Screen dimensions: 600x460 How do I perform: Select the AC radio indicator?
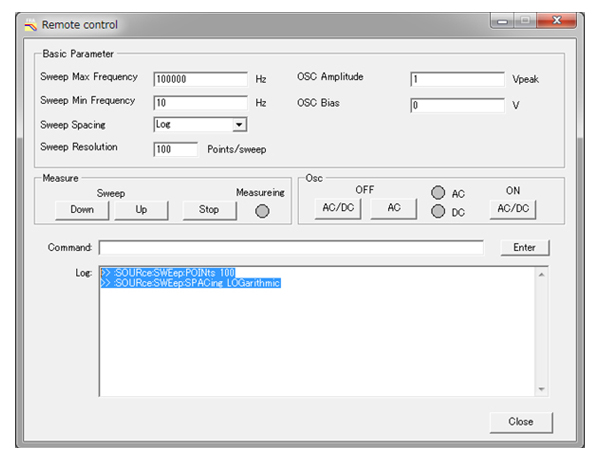437,194
